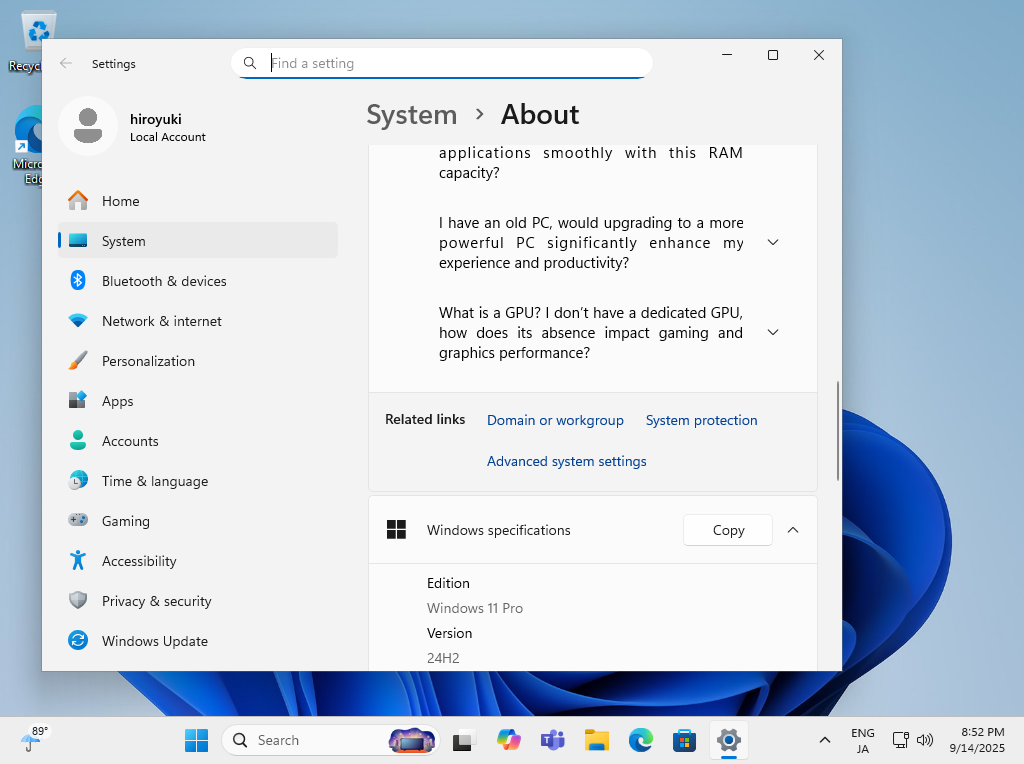1024x764 pixels.
Task: Open the Gaming controller icon
Action: coord(78,520)
